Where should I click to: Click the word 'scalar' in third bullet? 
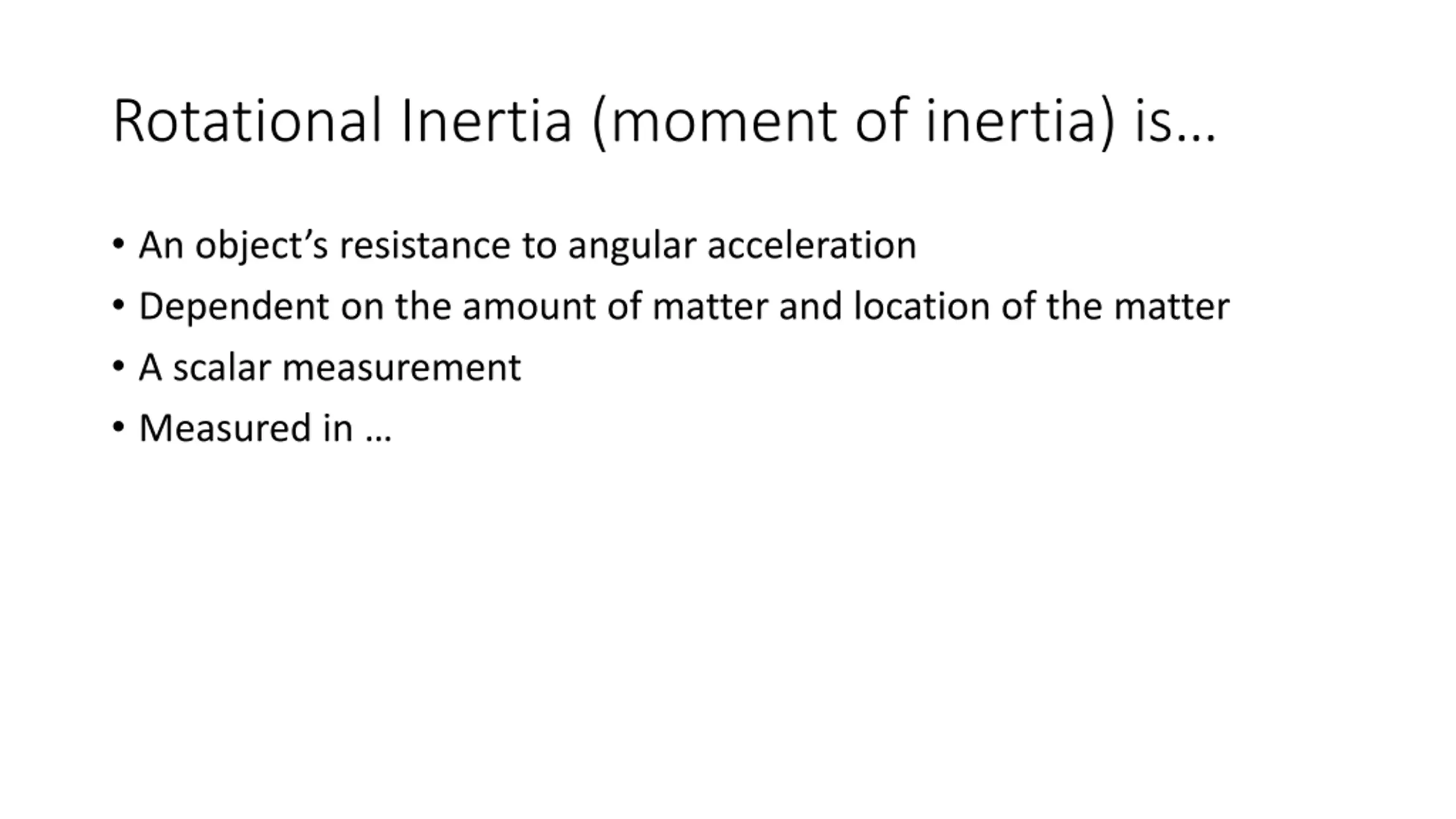point(222,367)
